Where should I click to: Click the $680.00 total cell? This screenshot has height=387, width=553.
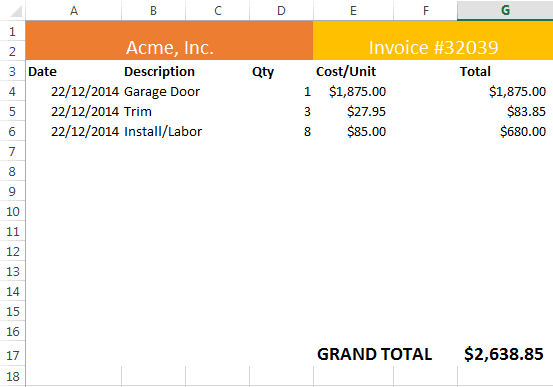[x=505, y=132]
